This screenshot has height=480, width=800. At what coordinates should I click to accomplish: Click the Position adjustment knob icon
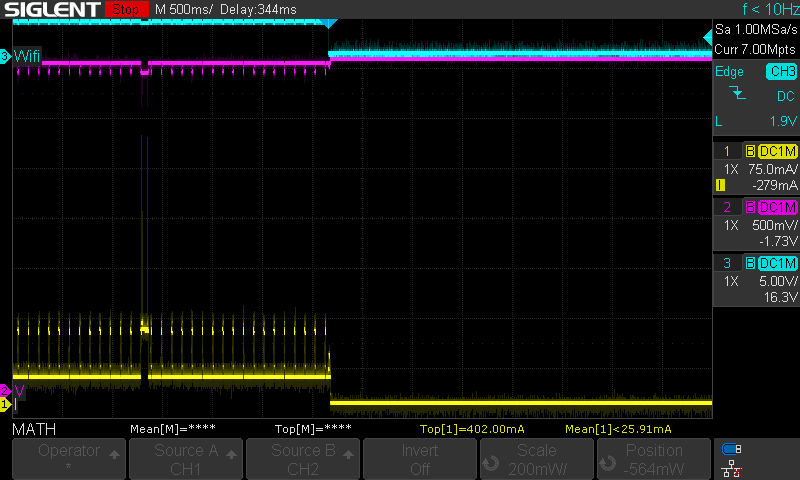(x=608, y=463)
